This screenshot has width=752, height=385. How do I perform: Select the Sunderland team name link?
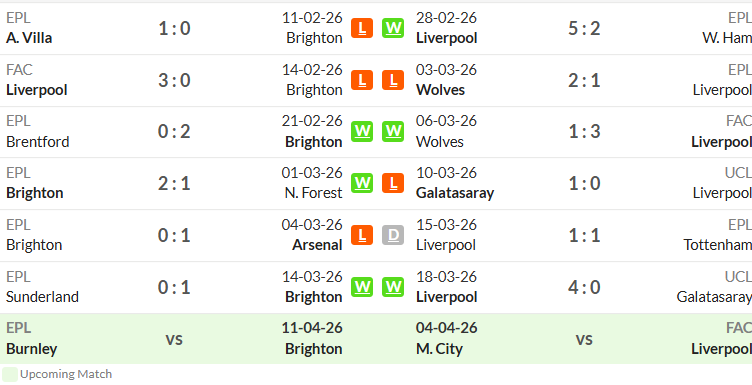42,297
